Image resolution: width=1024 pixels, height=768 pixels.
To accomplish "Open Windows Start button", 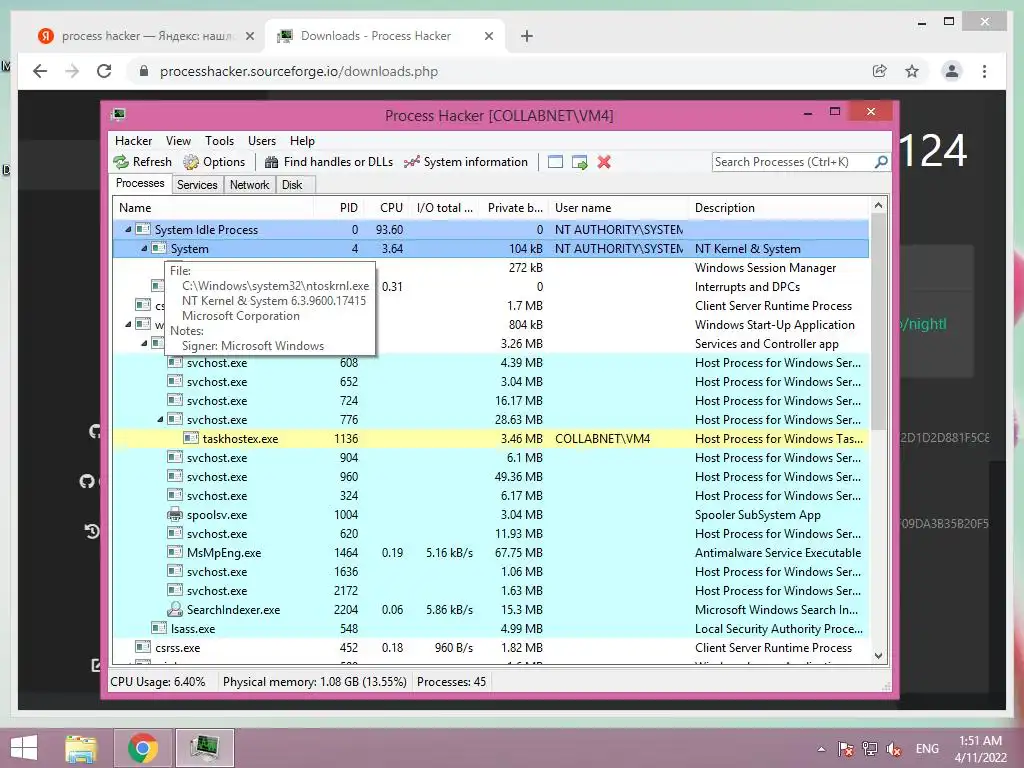I will 24,748.
